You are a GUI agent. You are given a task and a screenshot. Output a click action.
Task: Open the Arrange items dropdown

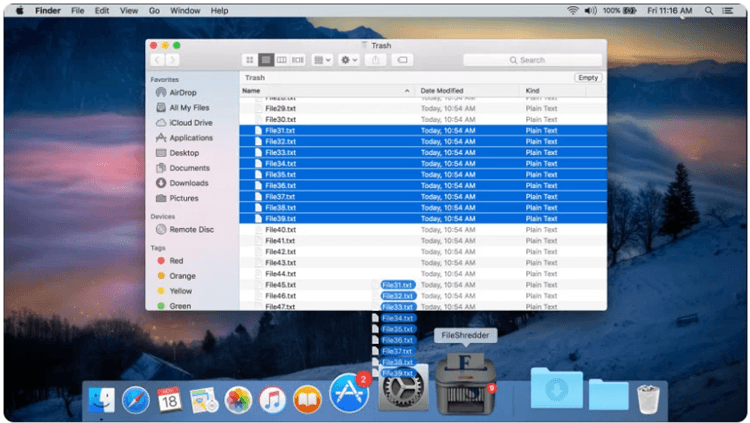click(x=322, y=60)
